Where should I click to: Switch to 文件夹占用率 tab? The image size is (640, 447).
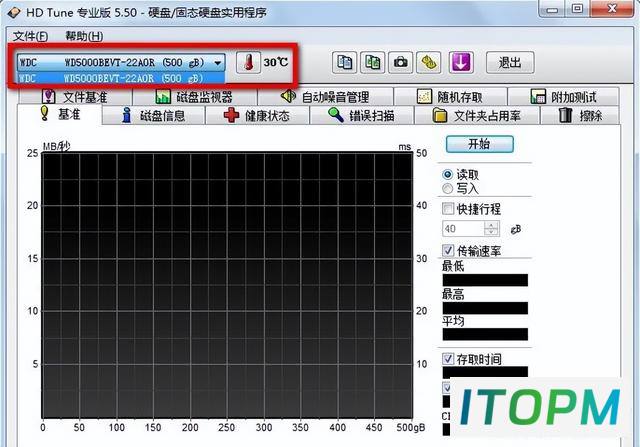click(x=477, y=116)
